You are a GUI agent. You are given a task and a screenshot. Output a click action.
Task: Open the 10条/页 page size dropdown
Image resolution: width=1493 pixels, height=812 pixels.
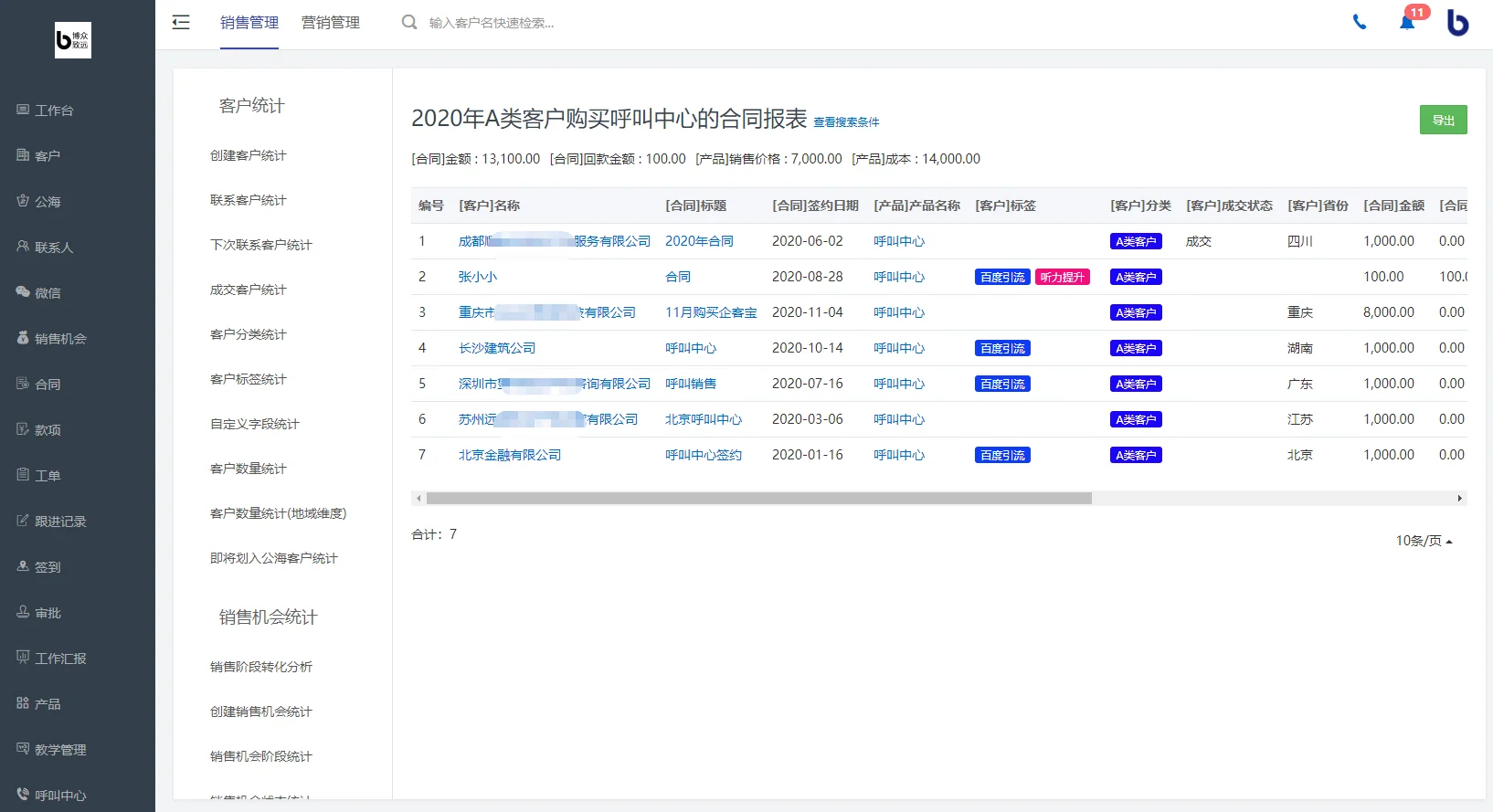click(1424, 541)
